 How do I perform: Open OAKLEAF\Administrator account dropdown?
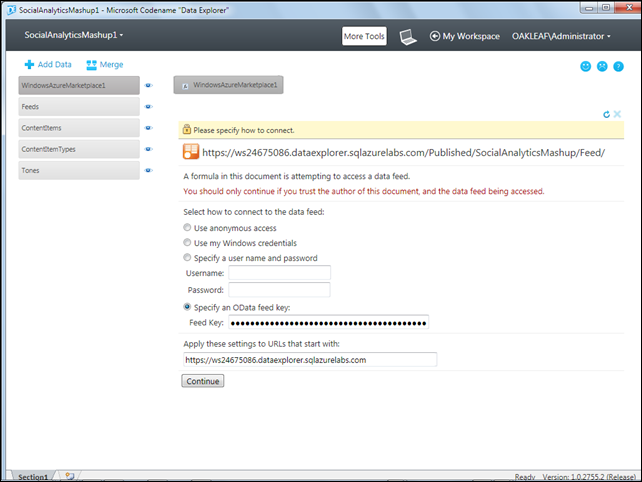pyautogui.click(x=561, y=36)
